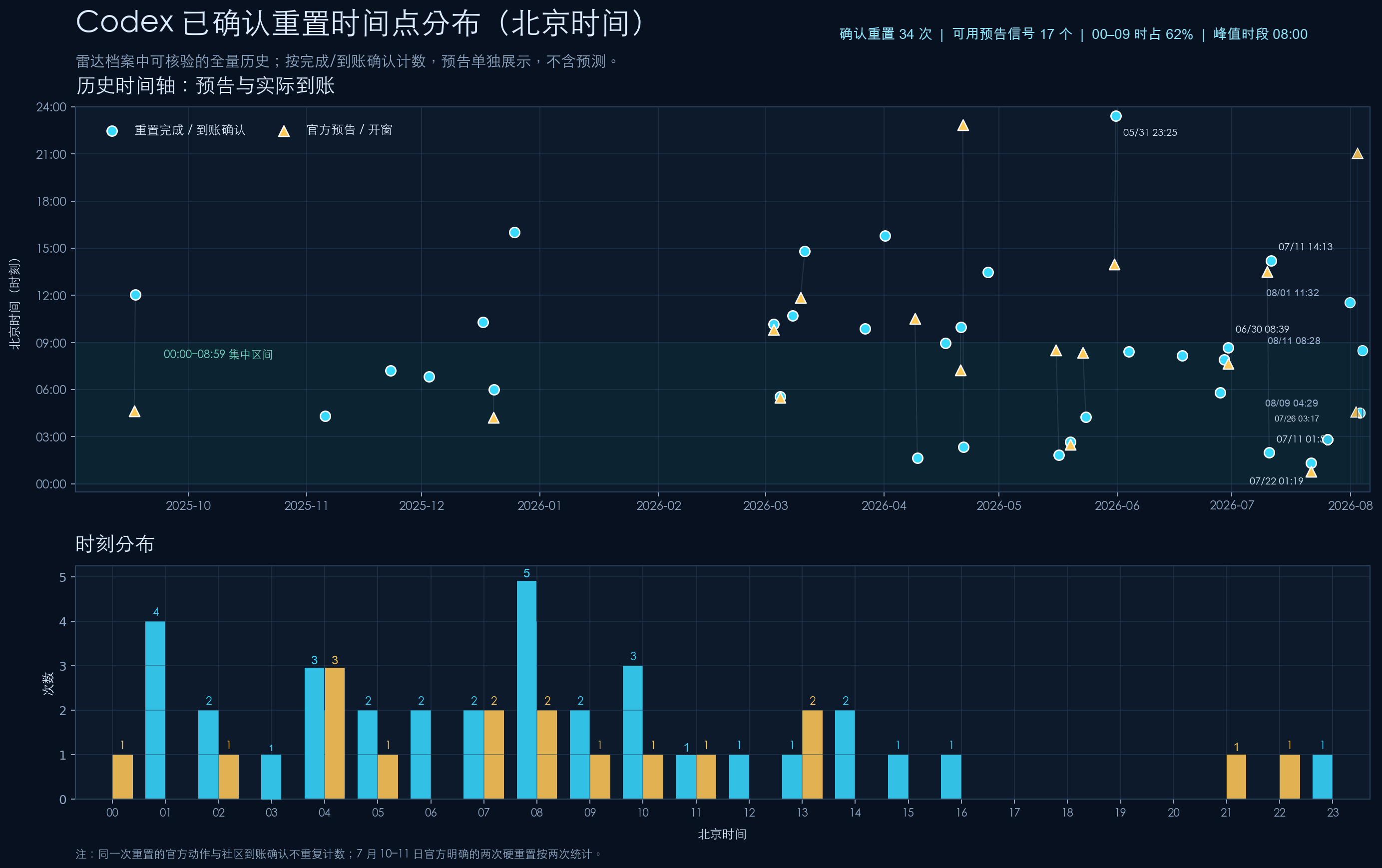This screenshot has width=1382, height=868.
Task: Click the date label 06/30 08:39
Action: (x=1262, y=329)
